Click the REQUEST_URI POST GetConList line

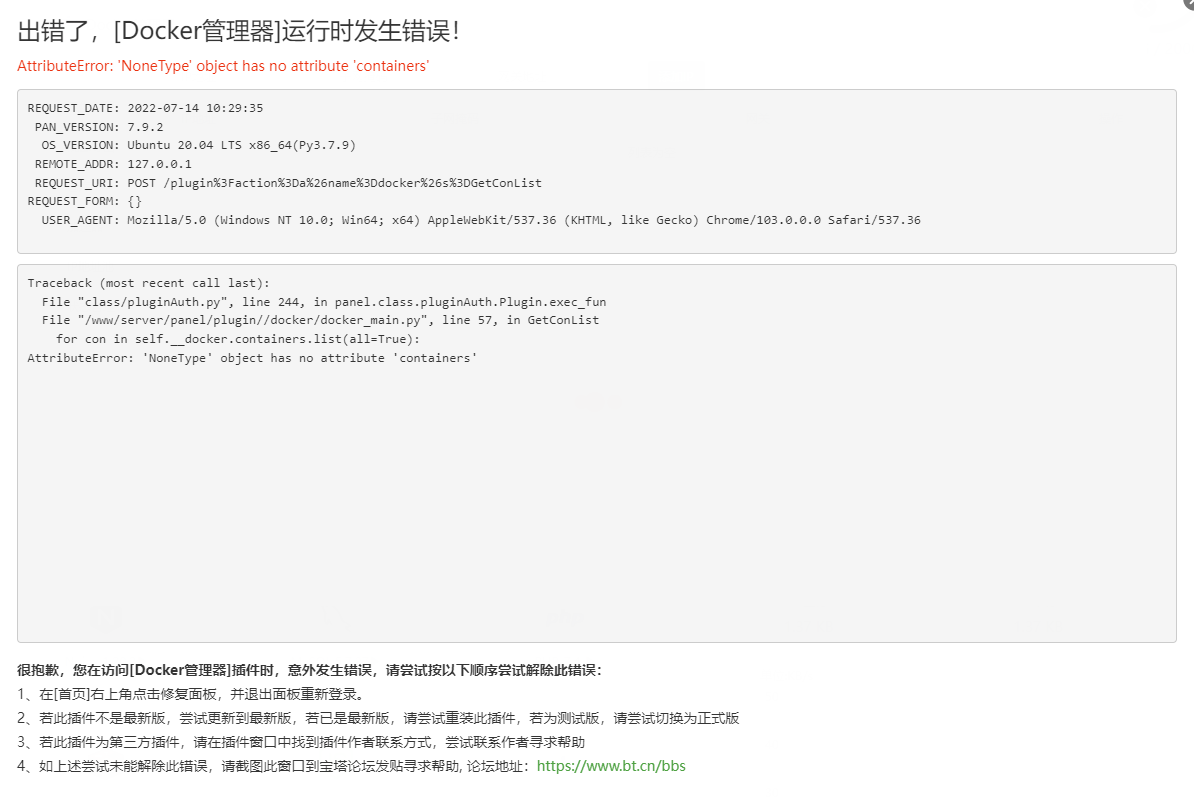[289, 183]
